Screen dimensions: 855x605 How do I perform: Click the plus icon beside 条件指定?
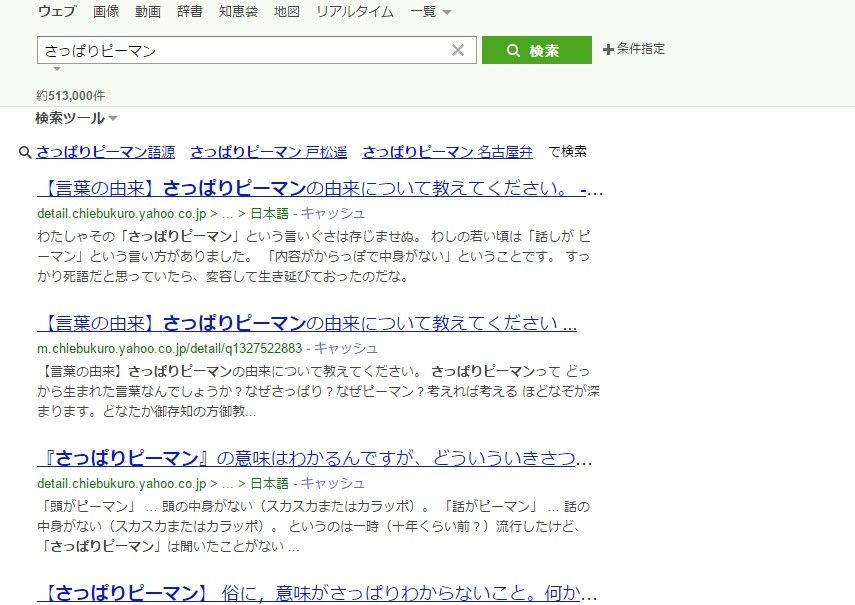tap(608, 50)
